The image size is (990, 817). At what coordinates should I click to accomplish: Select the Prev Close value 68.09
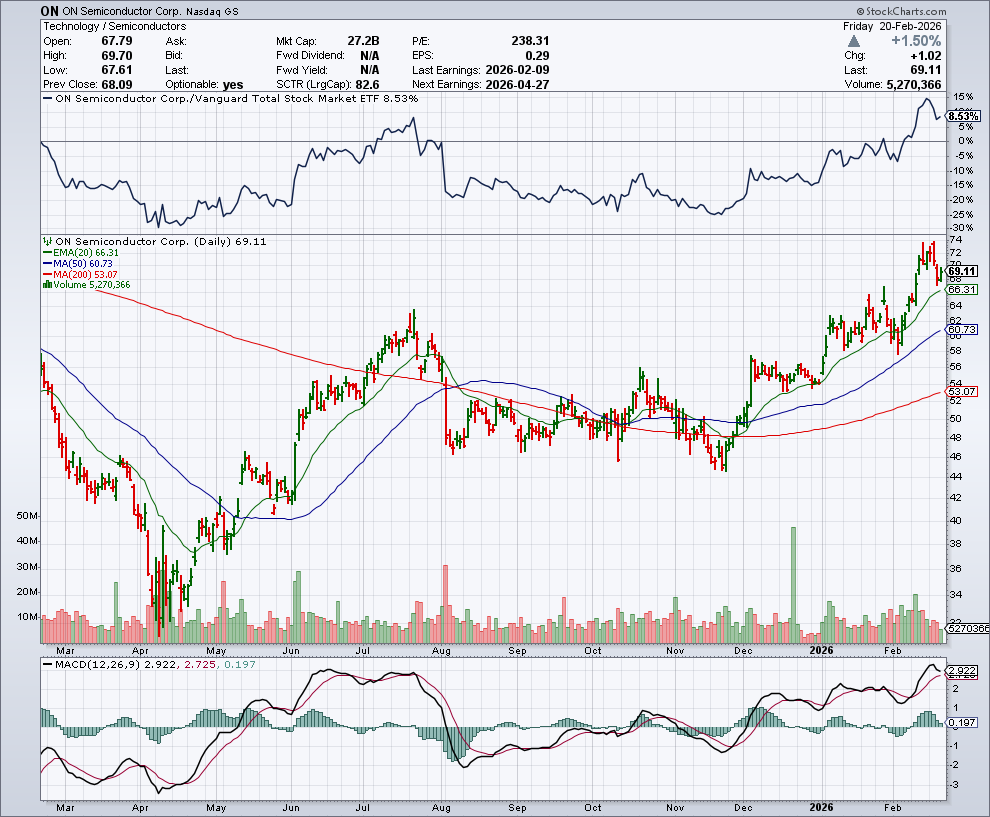(117, 85)
